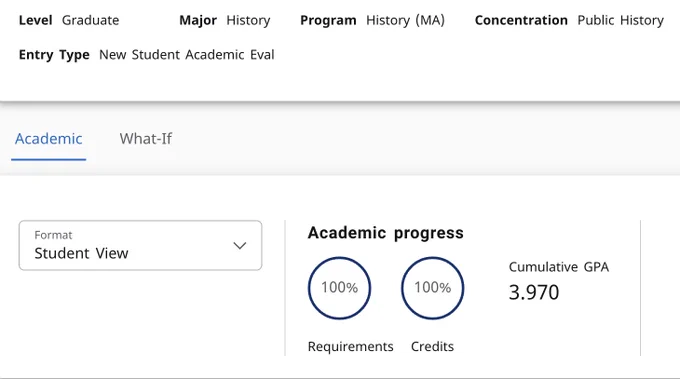Click the Requirements label under the circle
The width and height of the screenshot is (680, 379).
(x=350, y=346)
